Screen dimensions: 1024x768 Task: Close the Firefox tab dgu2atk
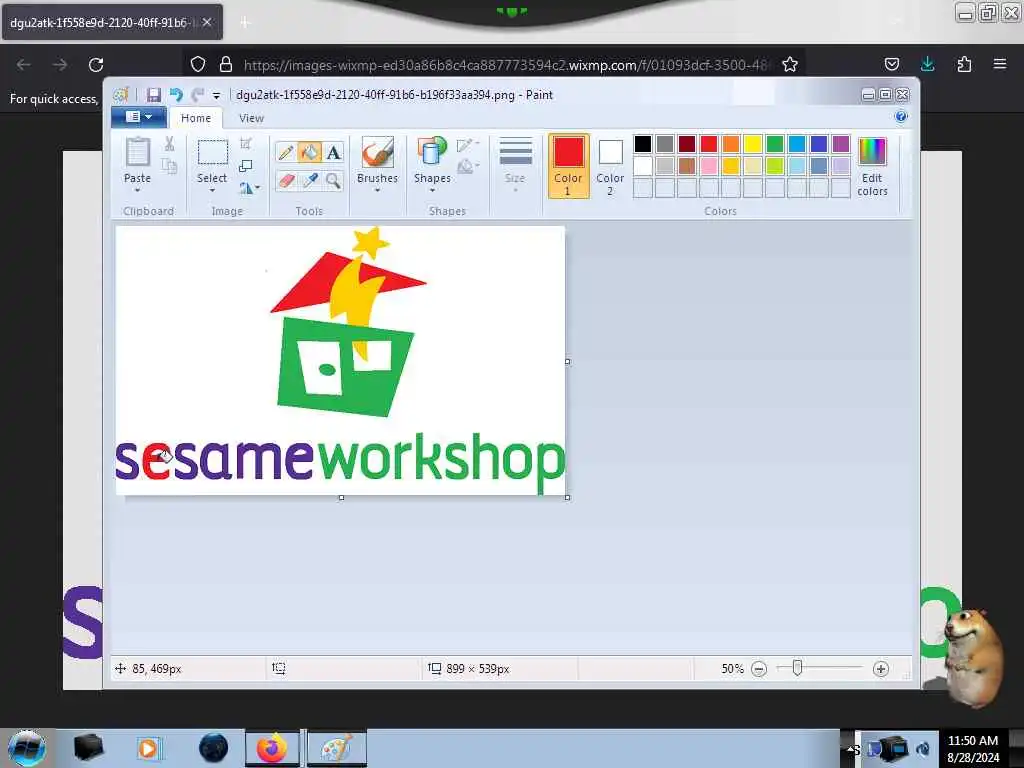[x=207, y=22]
